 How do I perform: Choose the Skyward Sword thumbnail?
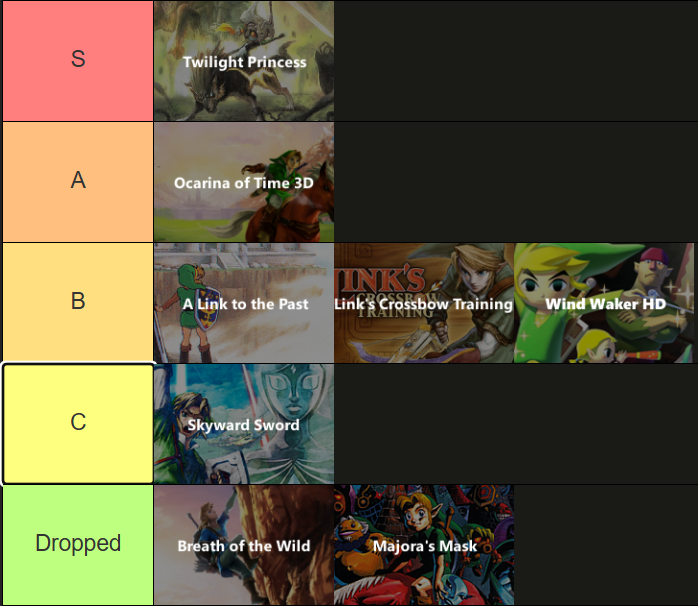(243, 424)
